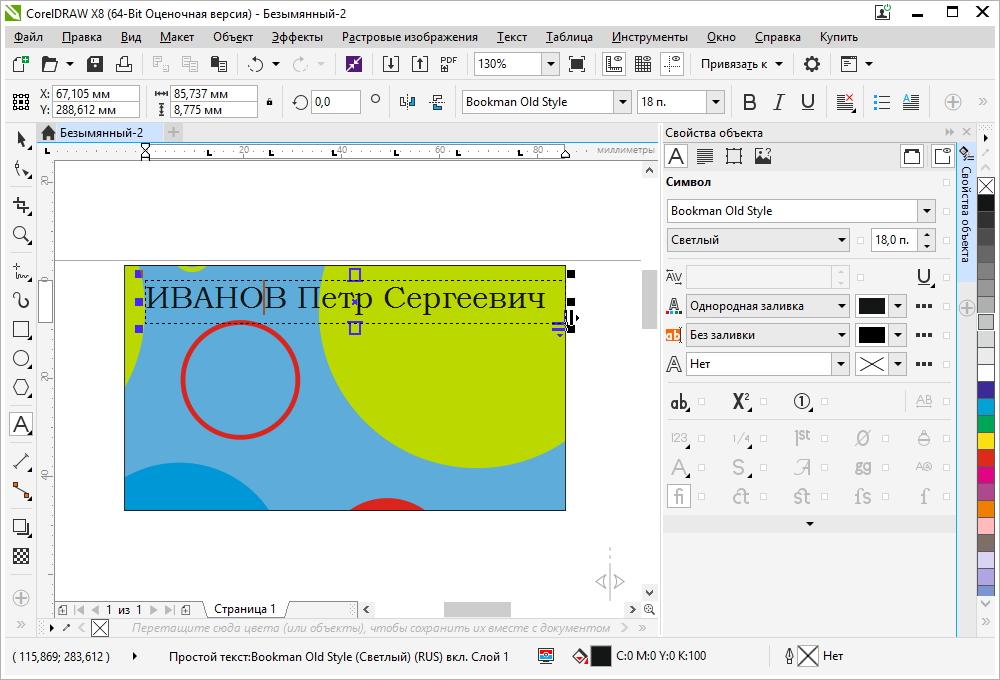
Task: Open the Файл menu
Action: pos(29,37)
